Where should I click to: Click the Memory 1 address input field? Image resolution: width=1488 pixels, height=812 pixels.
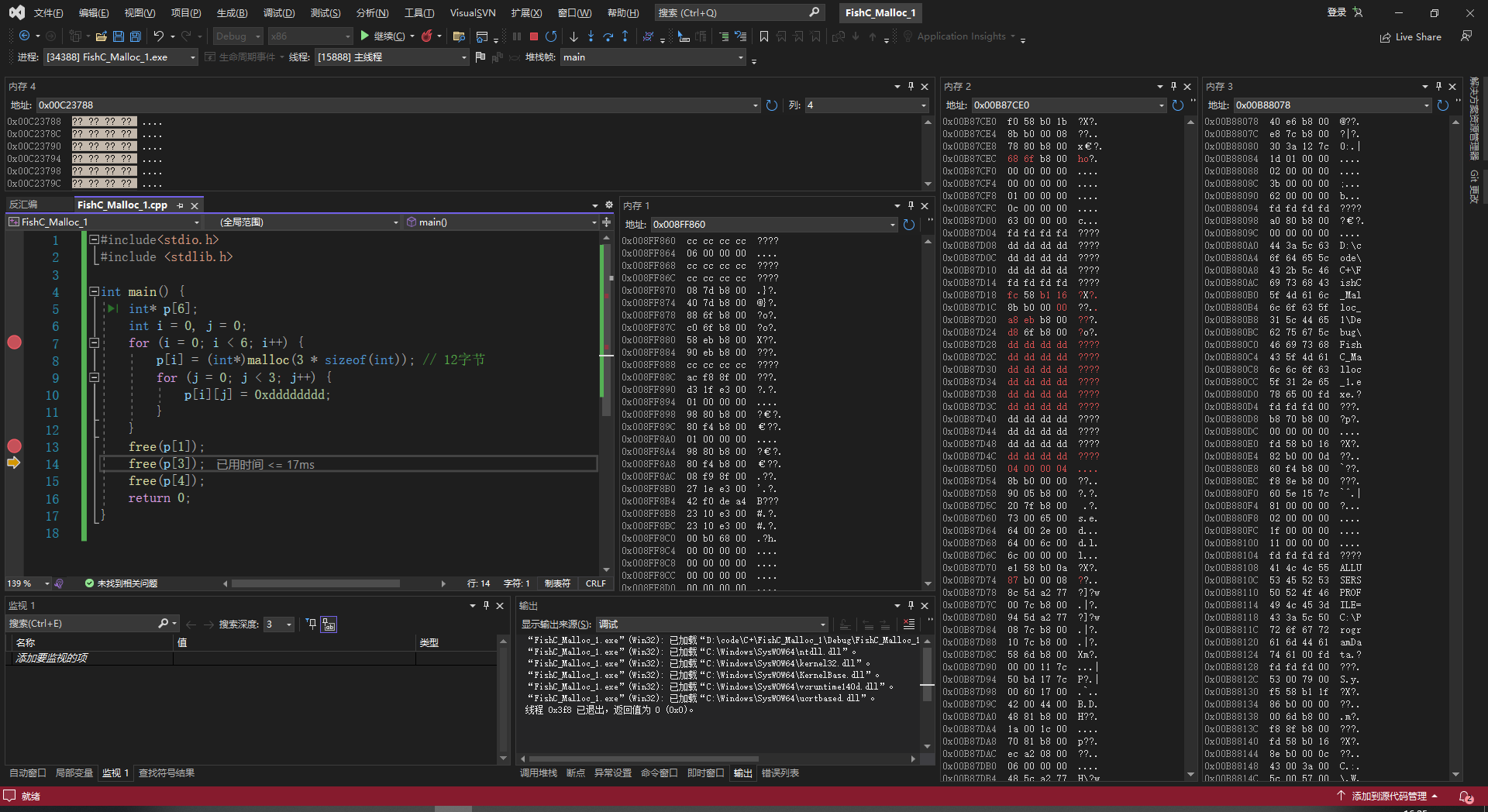[x=773, y=225]
